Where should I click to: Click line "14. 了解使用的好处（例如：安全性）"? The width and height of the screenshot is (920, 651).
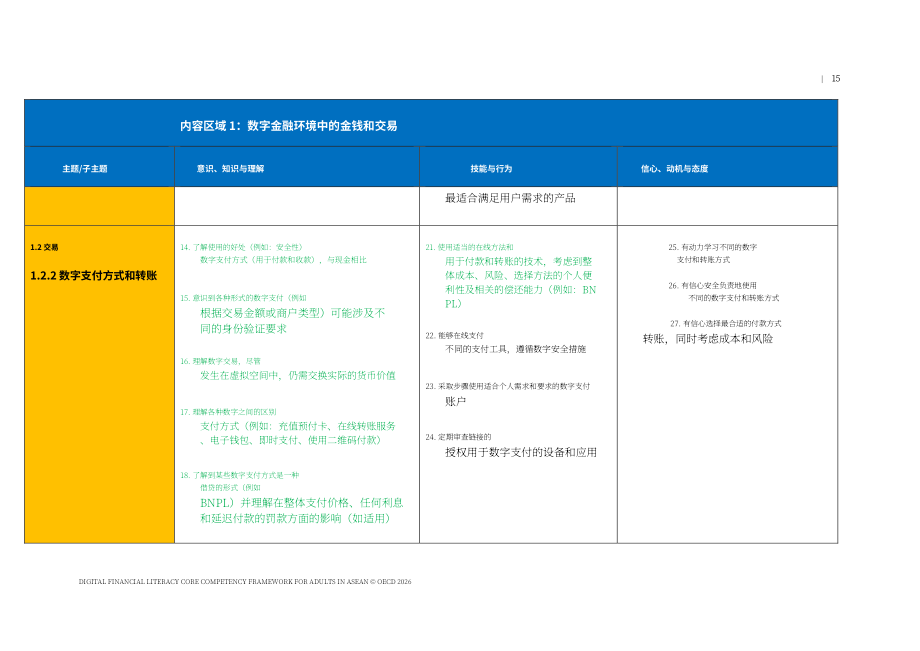point(242,247)
